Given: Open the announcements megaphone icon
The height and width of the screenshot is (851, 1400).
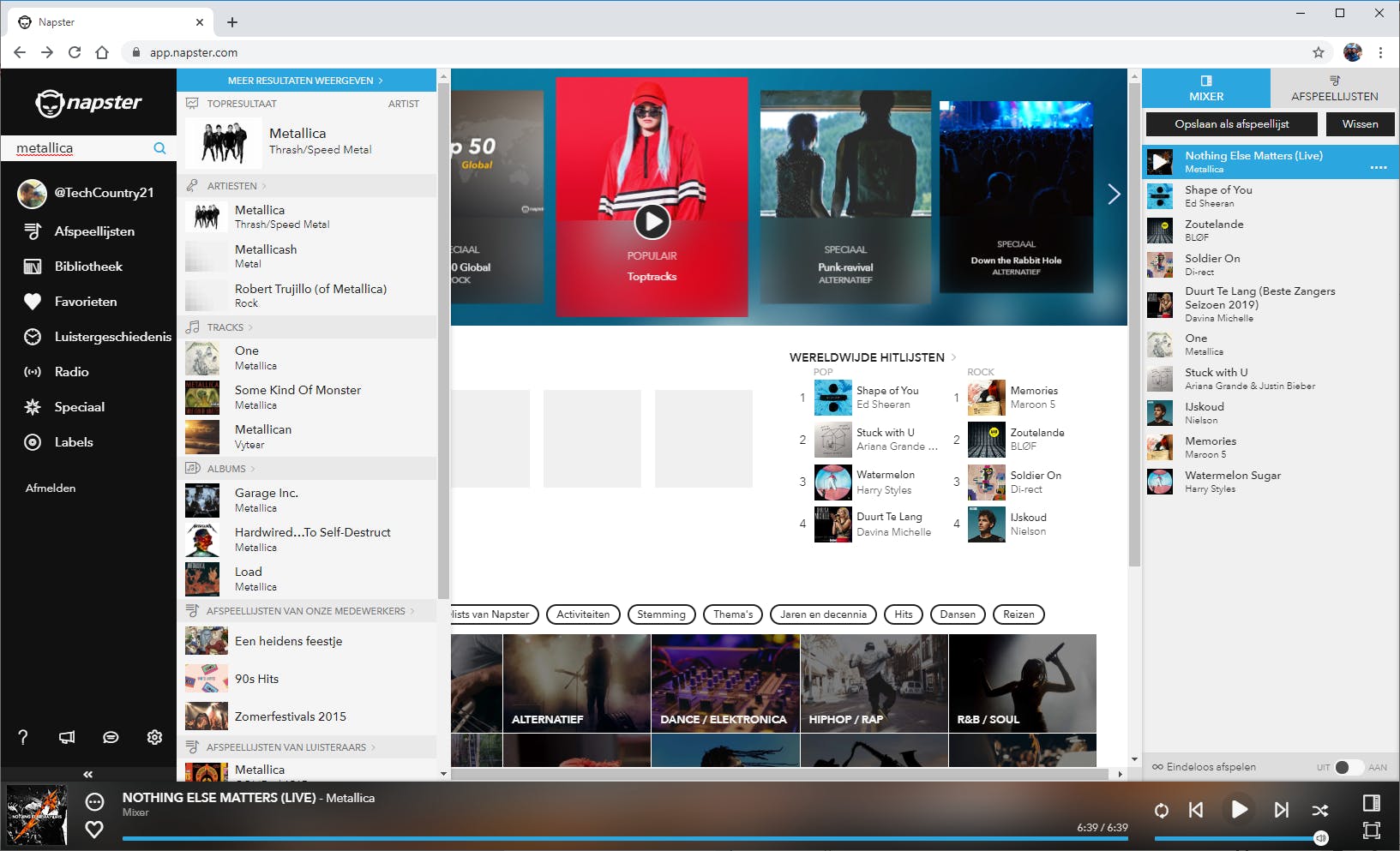Looking at the screenshot, I should (67, 737).
